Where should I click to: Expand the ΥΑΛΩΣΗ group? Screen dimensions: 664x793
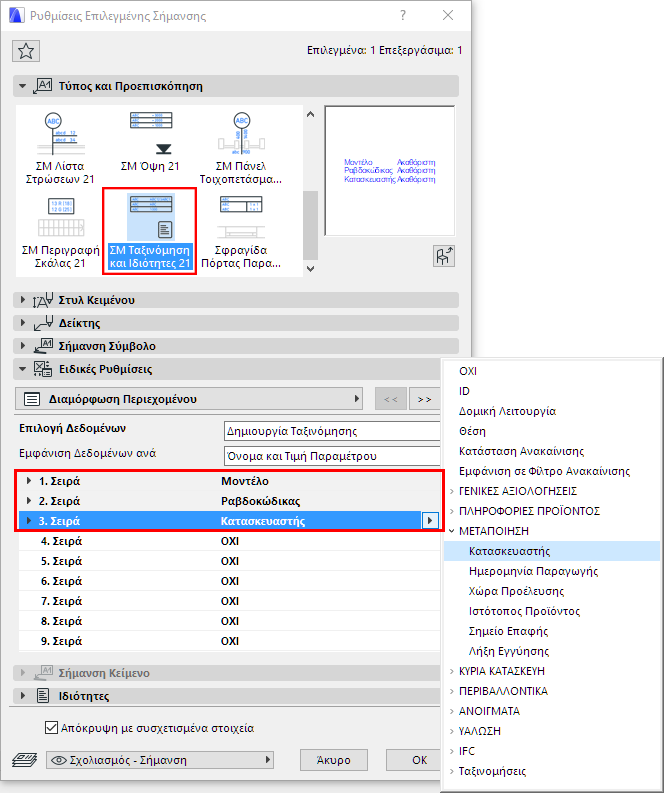(x=452, y=731)
